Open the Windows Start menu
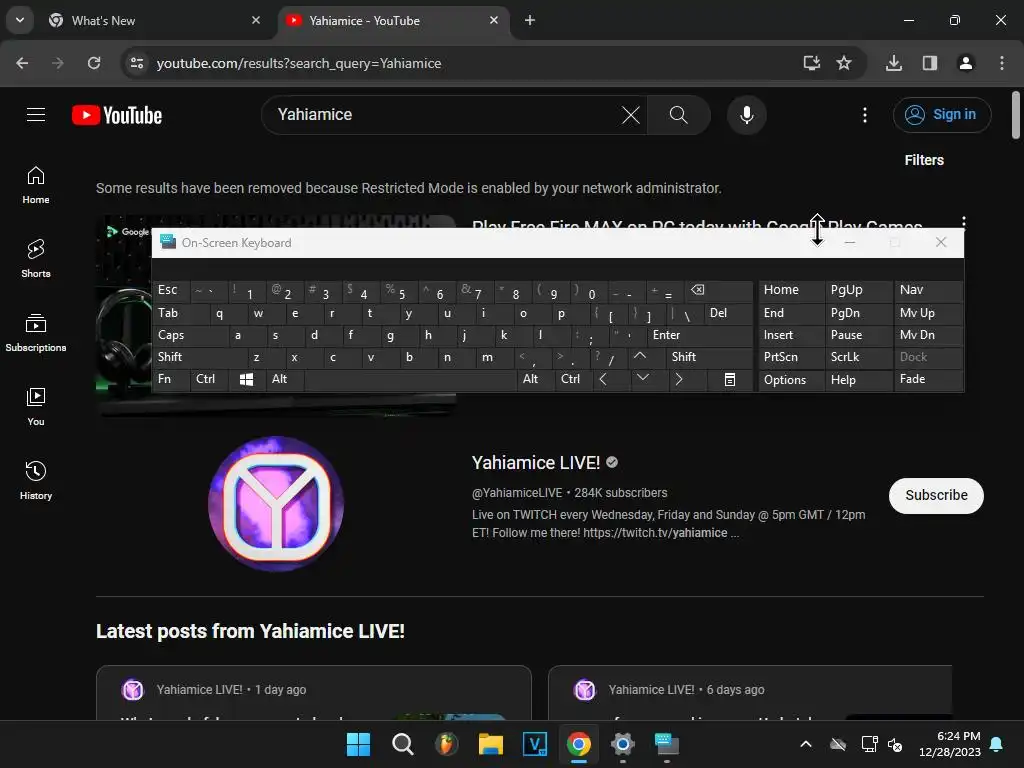Viewport: 1024px width, 768px height. coord(358,744)
